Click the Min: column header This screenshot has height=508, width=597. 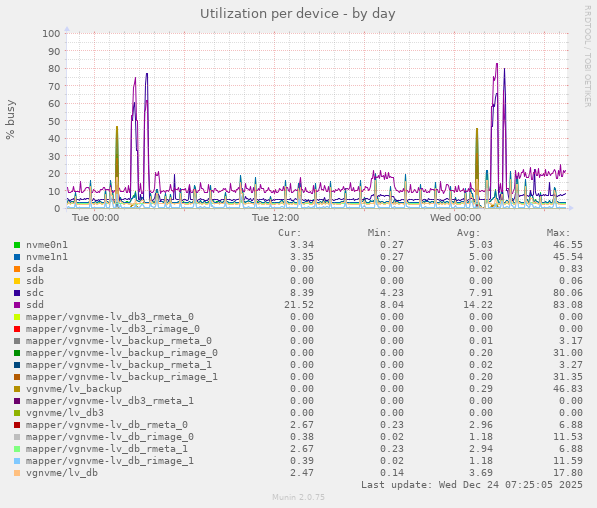coord(379,233)
